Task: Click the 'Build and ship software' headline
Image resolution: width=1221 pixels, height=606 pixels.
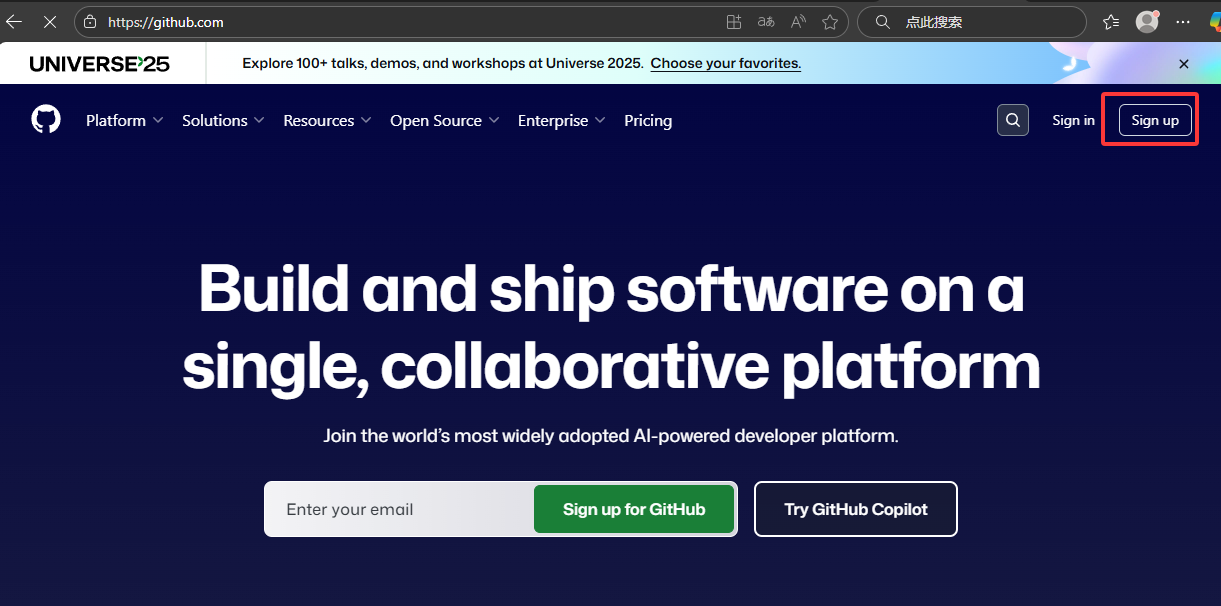Action: [611, 327]
